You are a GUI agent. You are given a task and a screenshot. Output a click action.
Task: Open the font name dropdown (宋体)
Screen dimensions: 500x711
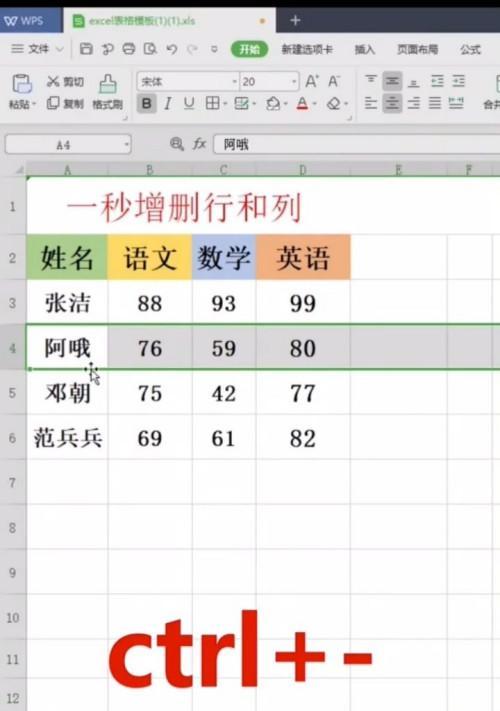[234, 82]
